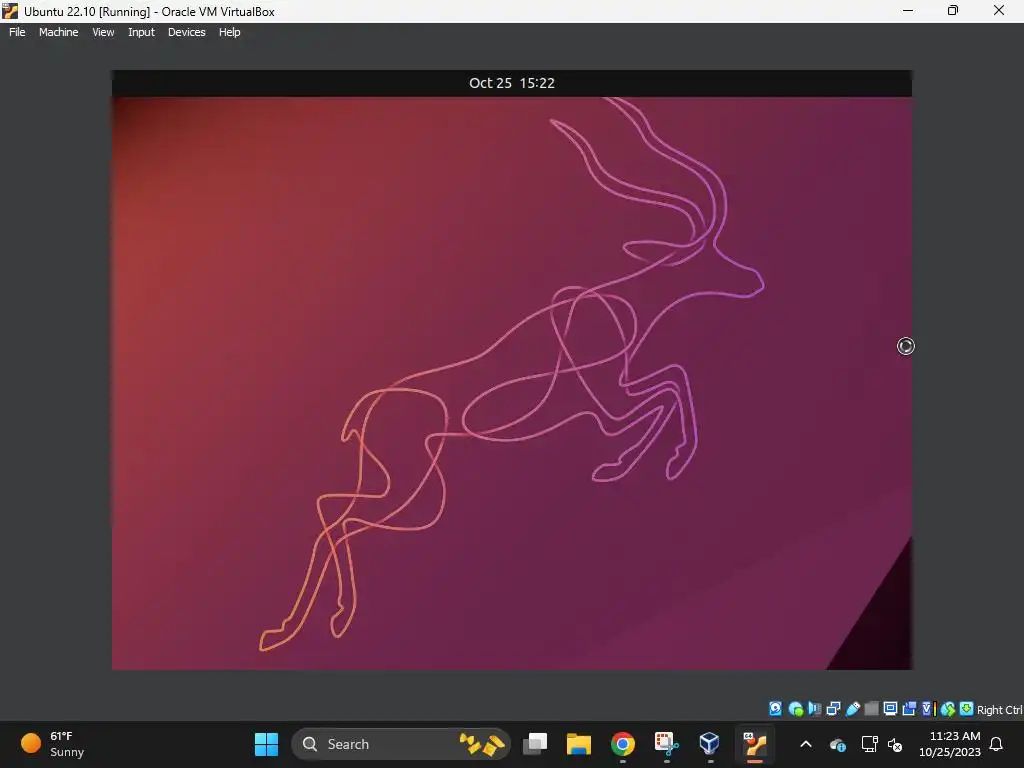Open the VirtualBox window icon menu
This screenshot has height=768, width=1024.
click(x=10, y=11)
